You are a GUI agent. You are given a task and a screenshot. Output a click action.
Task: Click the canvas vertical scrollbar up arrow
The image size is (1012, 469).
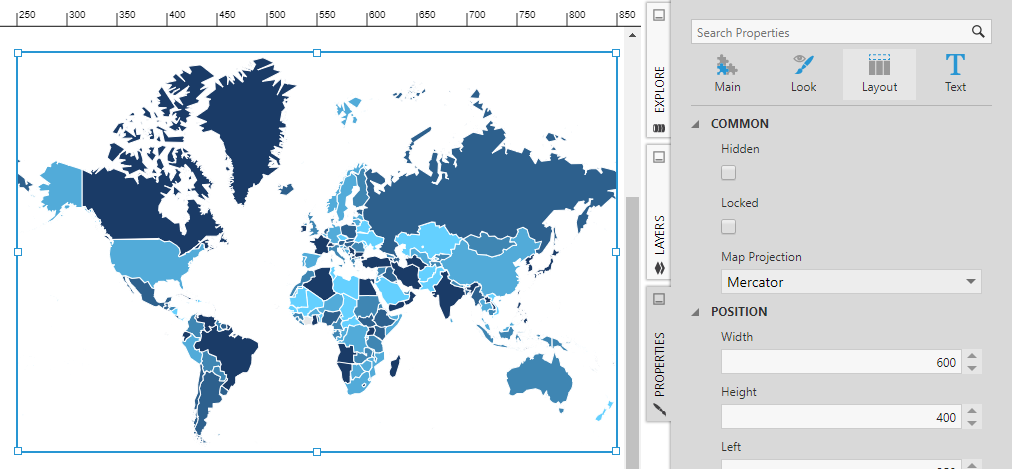[632, 34]
